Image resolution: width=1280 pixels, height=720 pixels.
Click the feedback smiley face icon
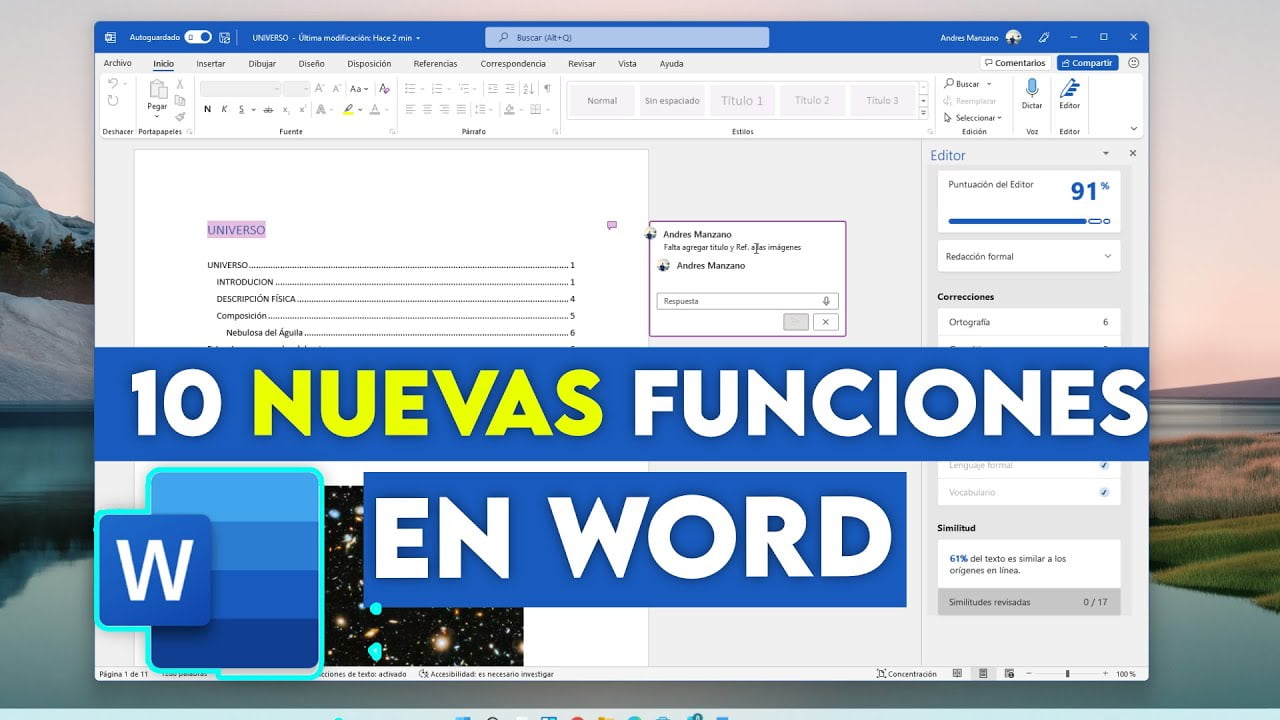coord(1133,63)
